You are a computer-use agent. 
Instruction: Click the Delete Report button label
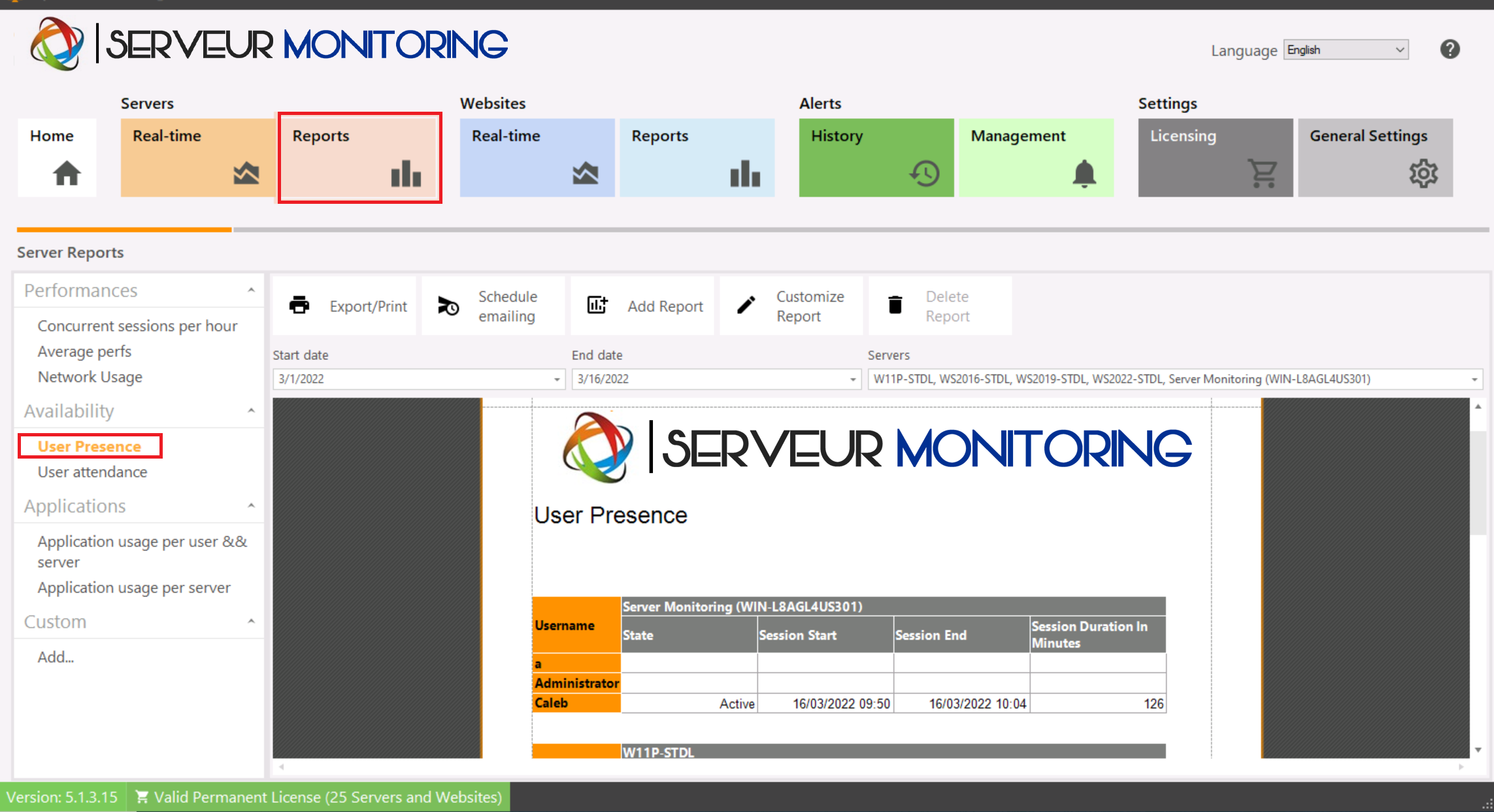[948, 306]
